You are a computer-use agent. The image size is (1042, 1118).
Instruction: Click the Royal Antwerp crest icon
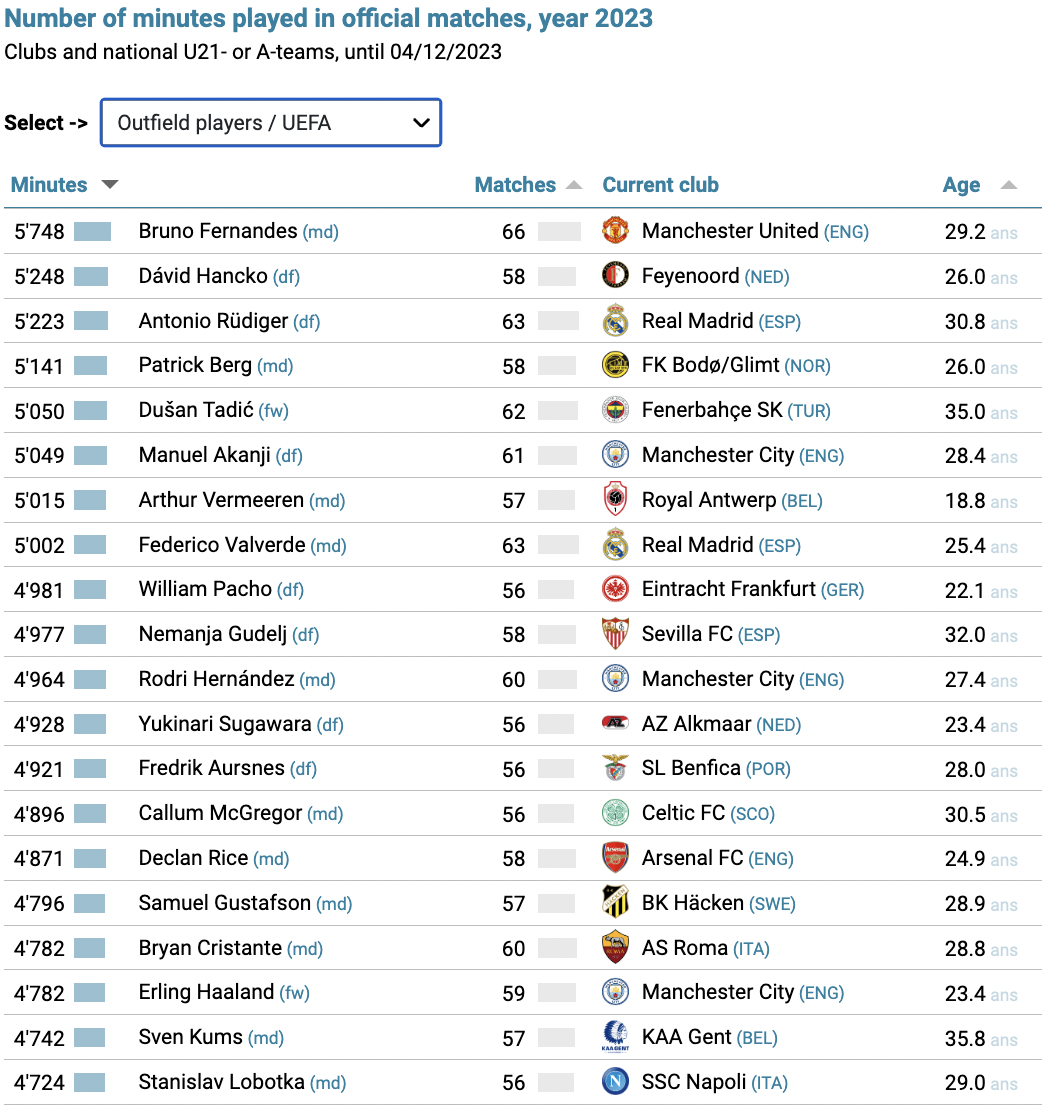coord(615,499)
